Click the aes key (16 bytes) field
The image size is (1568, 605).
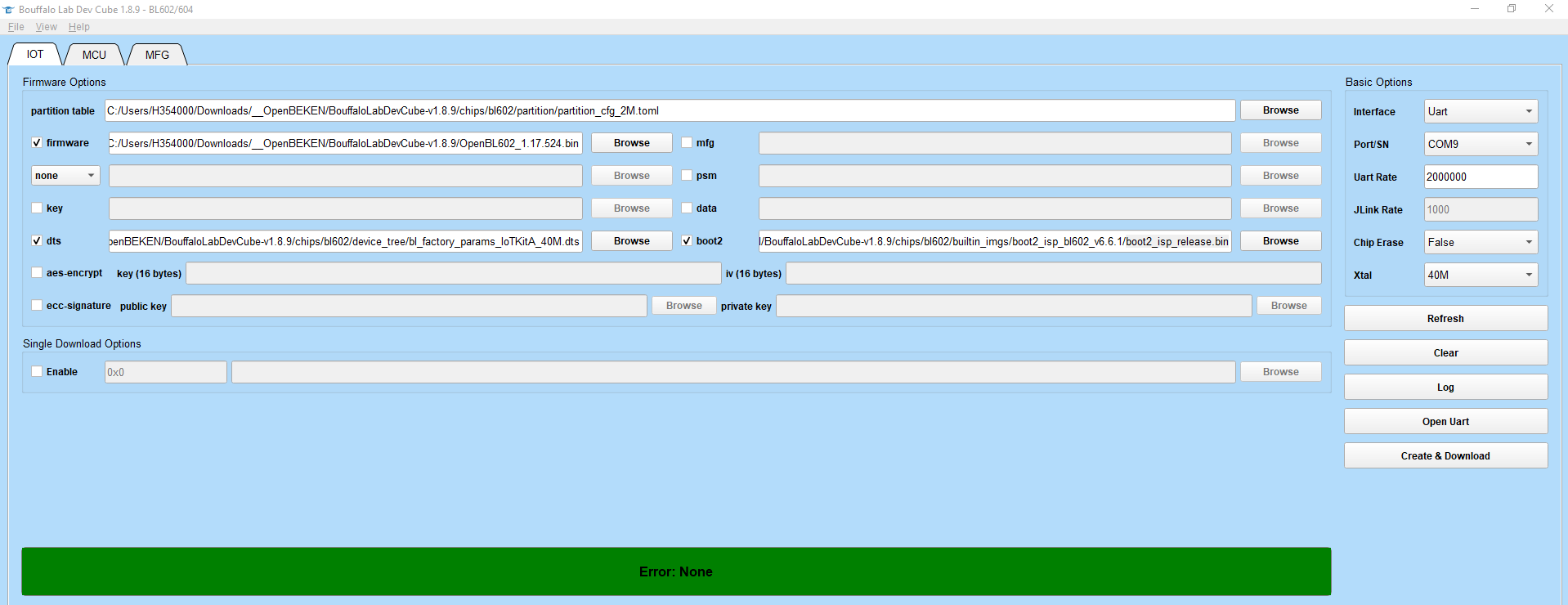coord(454,273)
